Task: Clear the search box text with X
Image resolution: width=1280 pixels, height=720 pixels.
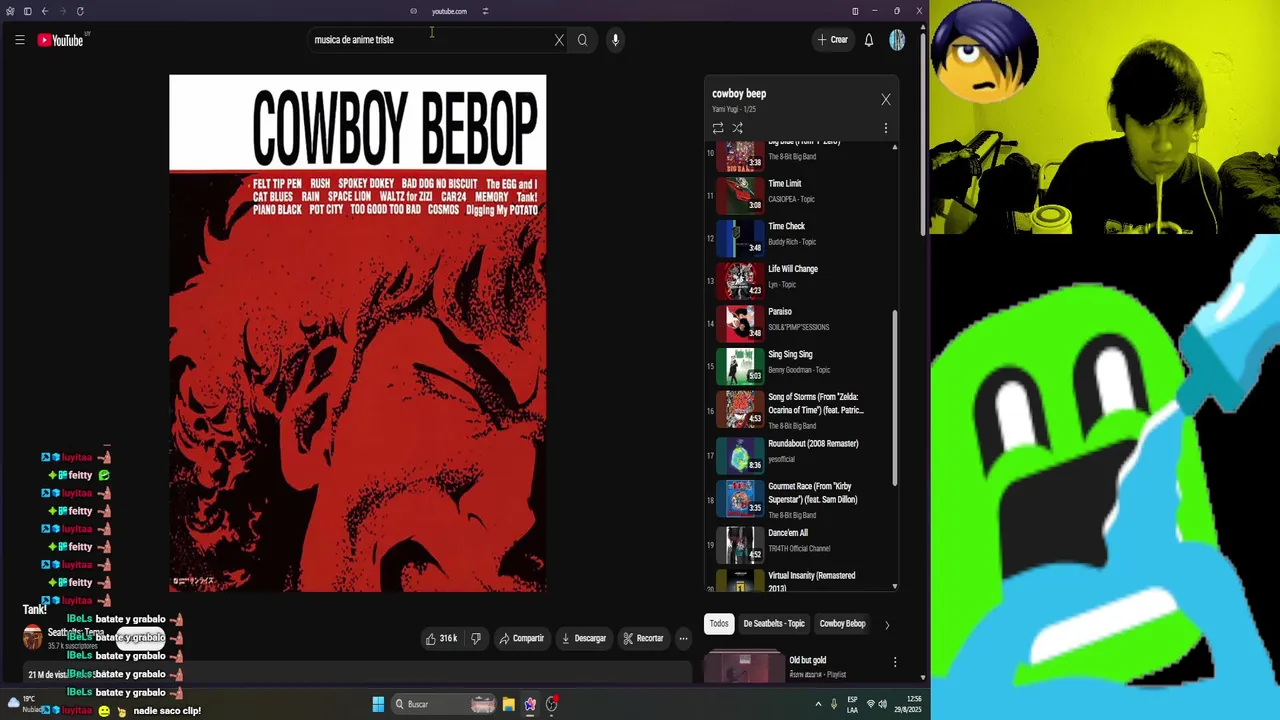Action: 559,40
